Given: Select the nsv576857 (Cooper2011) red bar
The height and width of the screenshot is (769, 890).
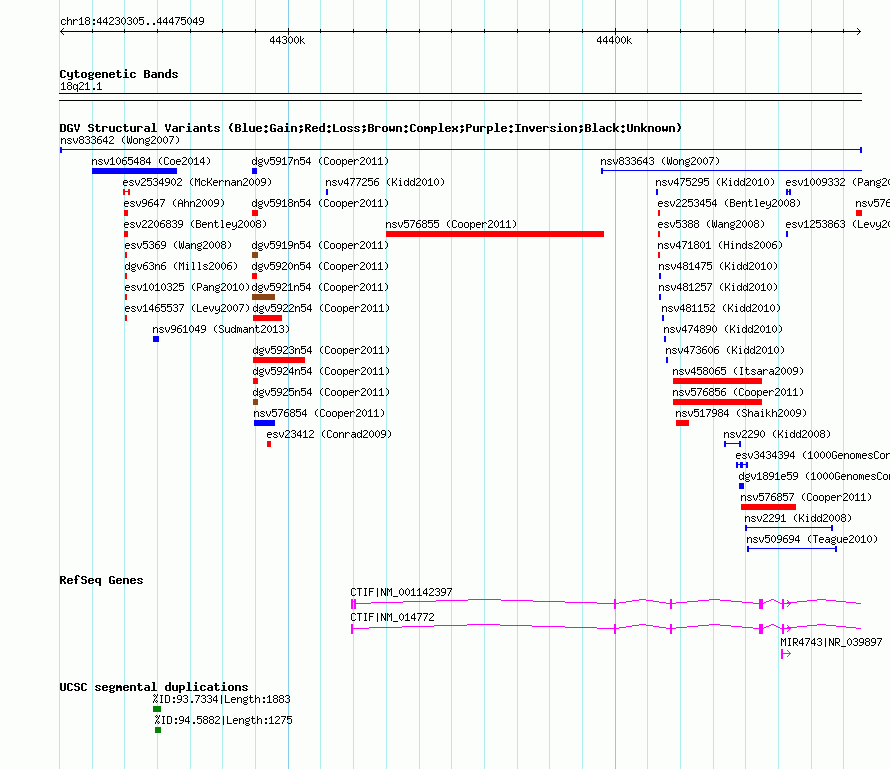Looking at the screenshot, I should click(x=769, y=507).
